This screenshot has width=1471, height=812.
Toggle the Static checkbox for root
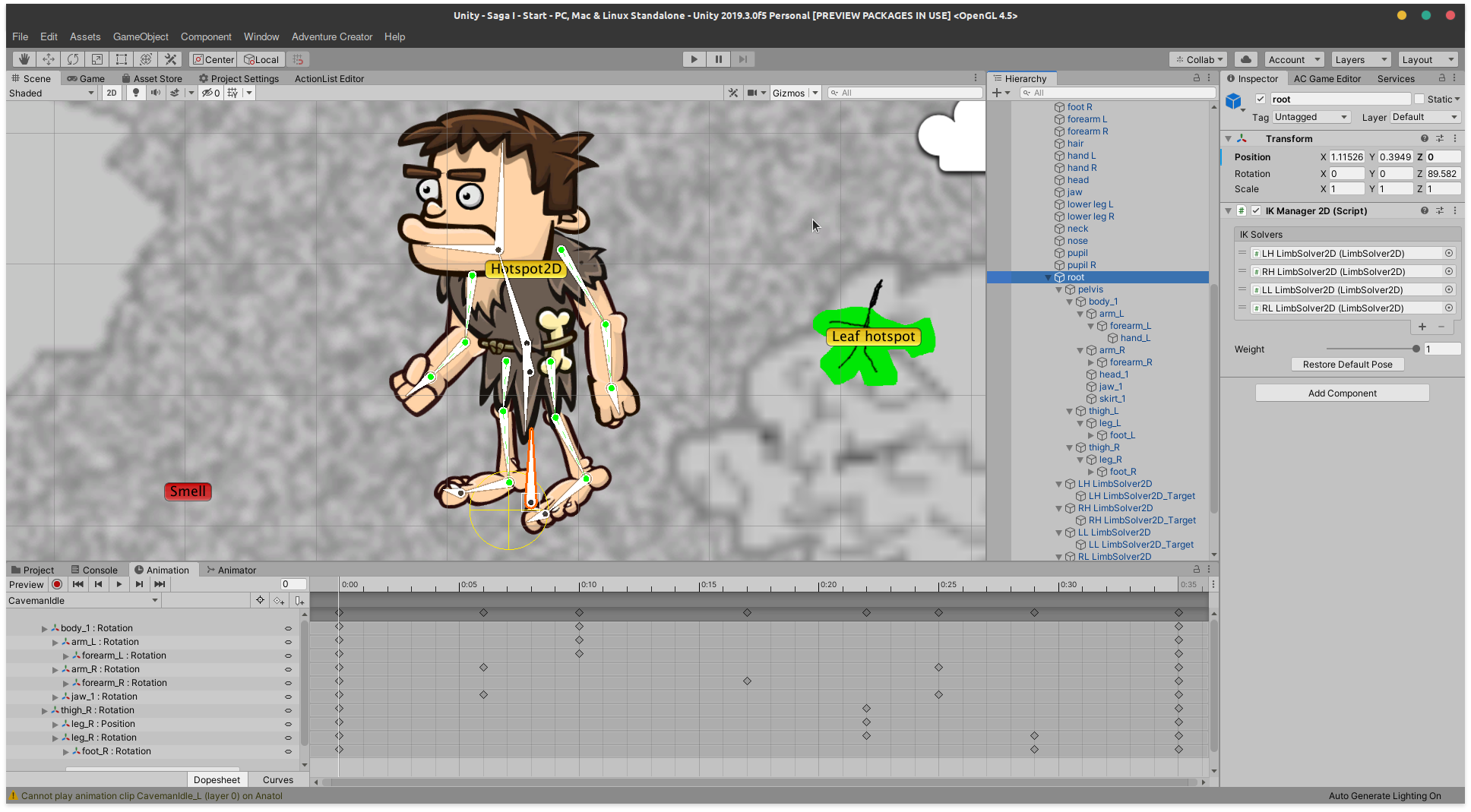click(x=1419, y=99)
